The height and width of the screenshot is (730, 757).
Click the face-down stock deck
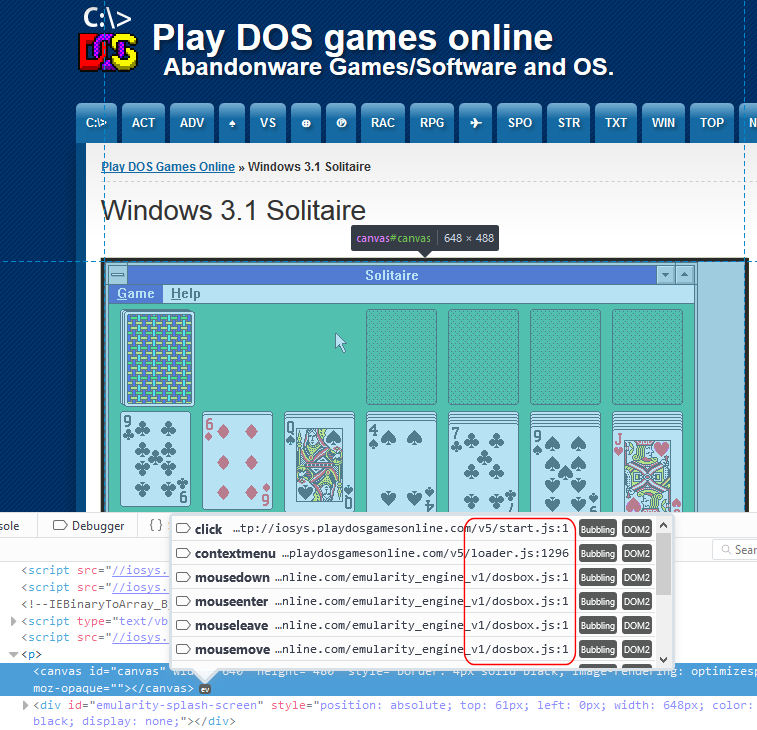(x=158, y=358)
